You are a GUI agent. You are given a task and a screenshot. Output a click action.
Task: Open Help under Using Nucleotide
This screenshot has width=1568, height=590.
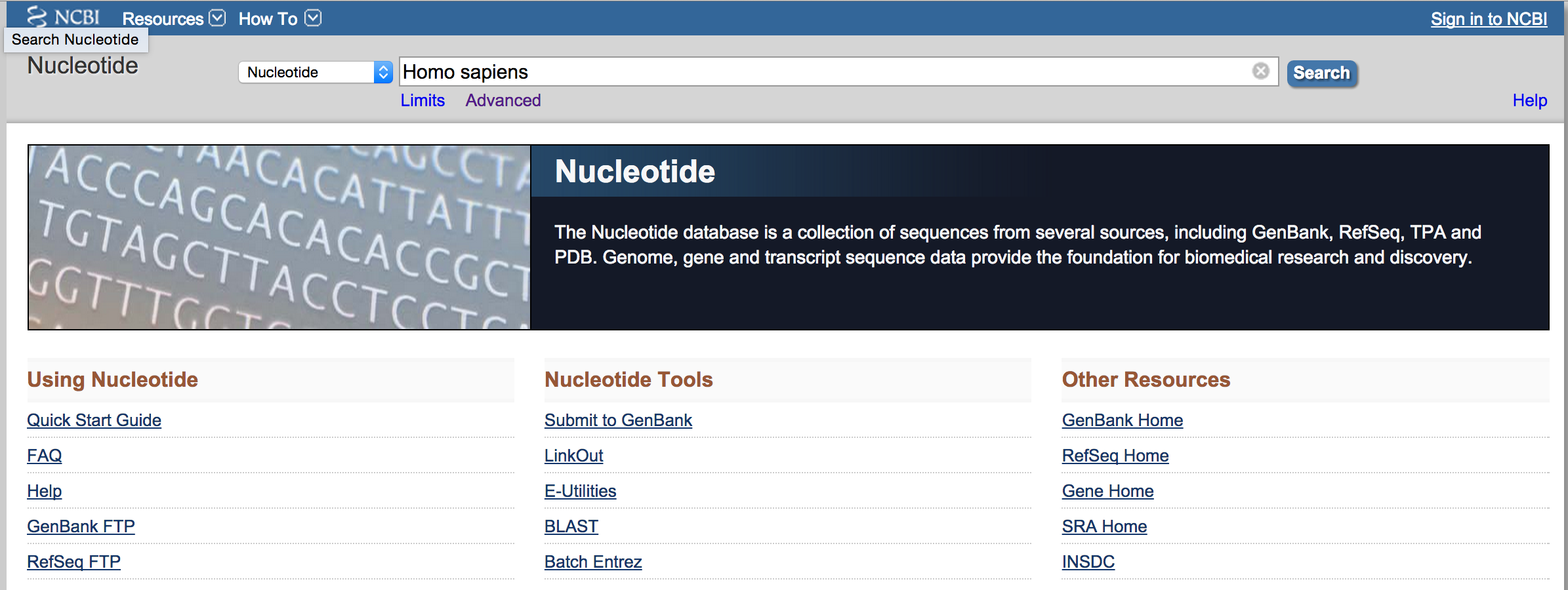click(x=44, y=491)
